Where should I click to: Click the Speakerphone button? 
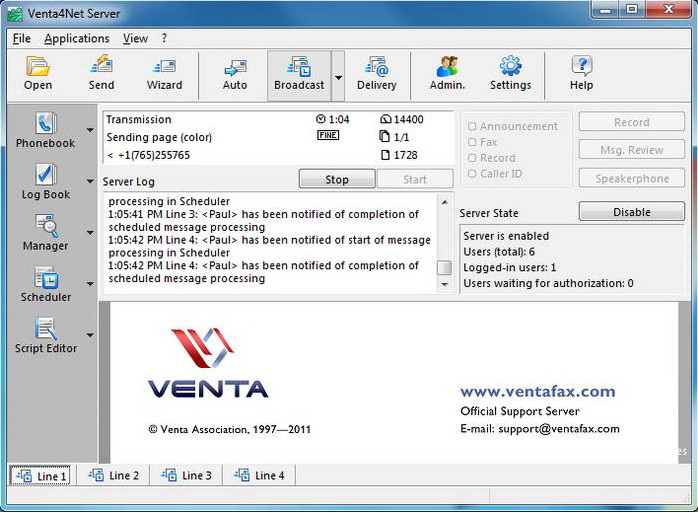coord(632,178)
